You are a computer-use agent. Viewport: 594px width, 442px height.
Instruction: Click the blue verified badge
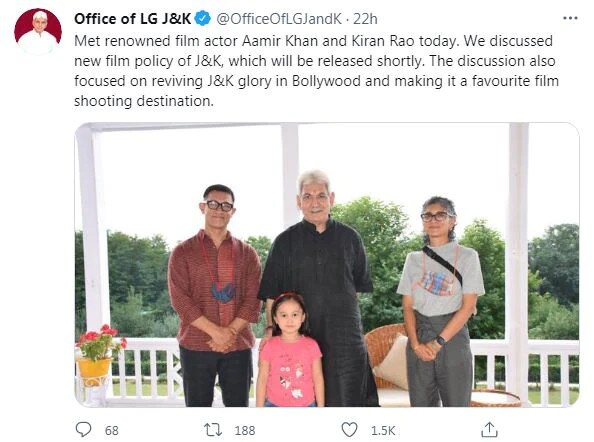coord(203,19)
